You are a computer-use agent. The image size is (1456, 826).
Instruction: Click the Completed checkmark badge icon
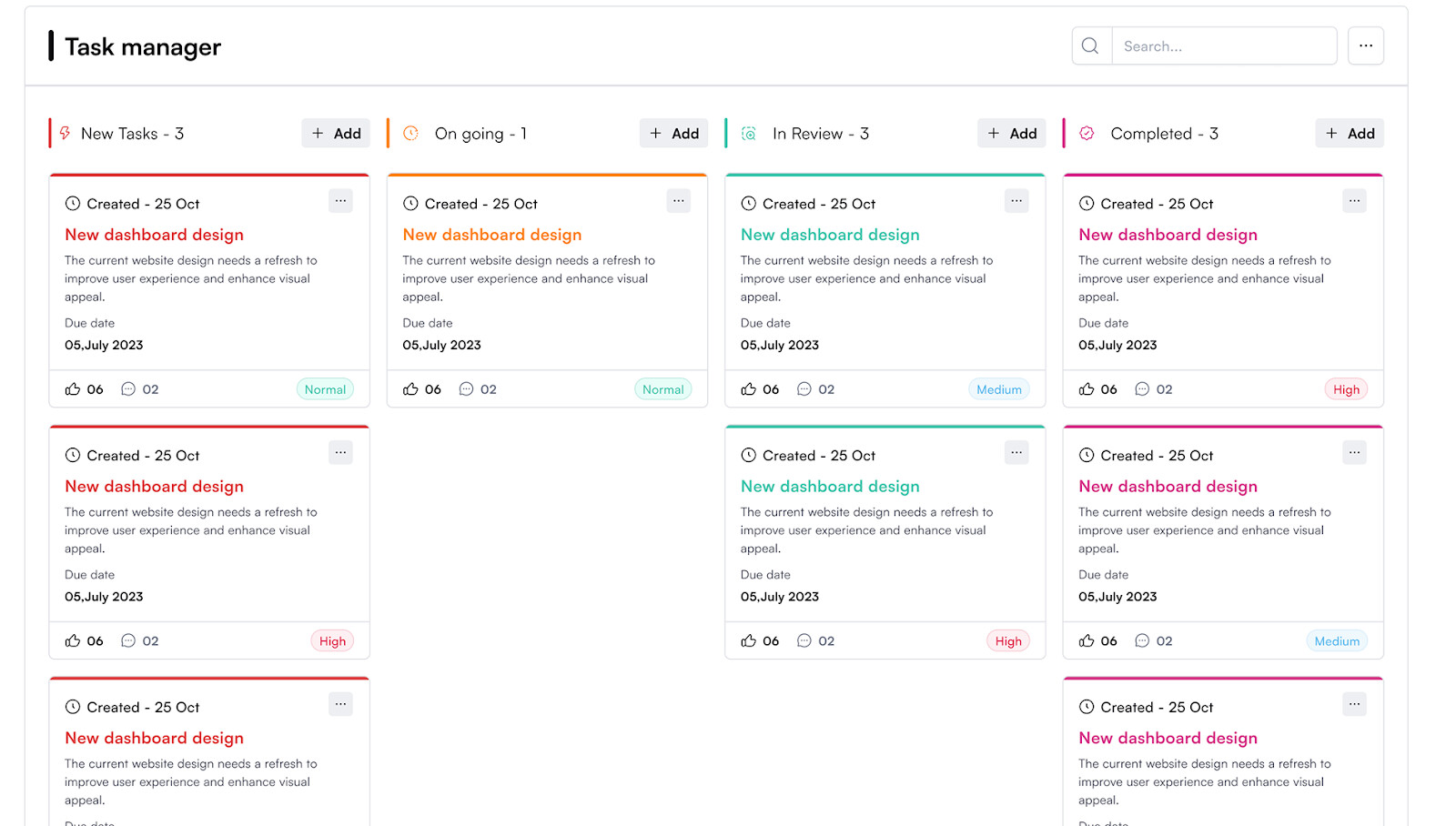(1087, 134)
